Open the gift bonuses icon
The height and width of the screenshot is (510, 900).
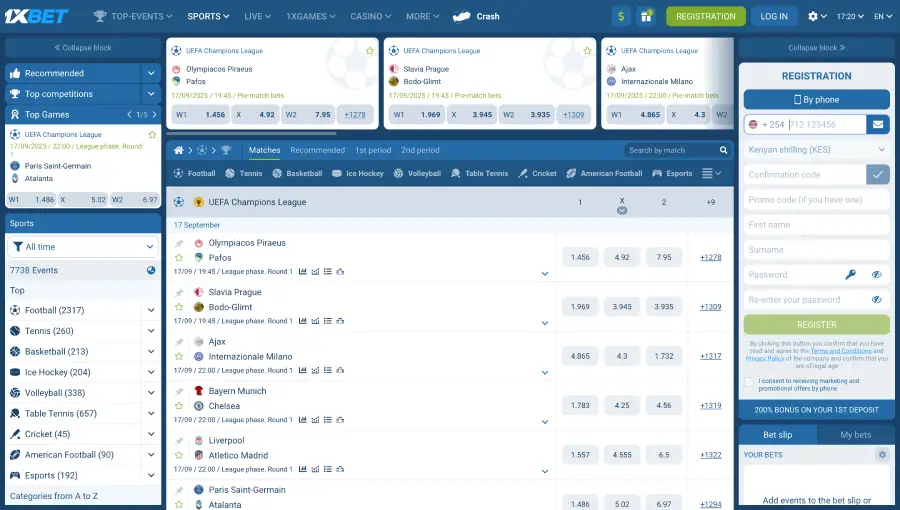coord(646,16)
